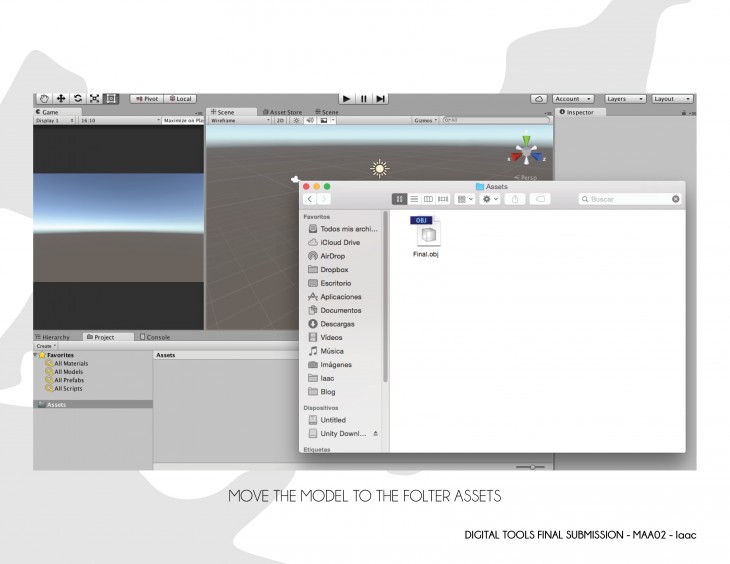
Task: Switch to the Asset Store tab
Action: (283, 112)
